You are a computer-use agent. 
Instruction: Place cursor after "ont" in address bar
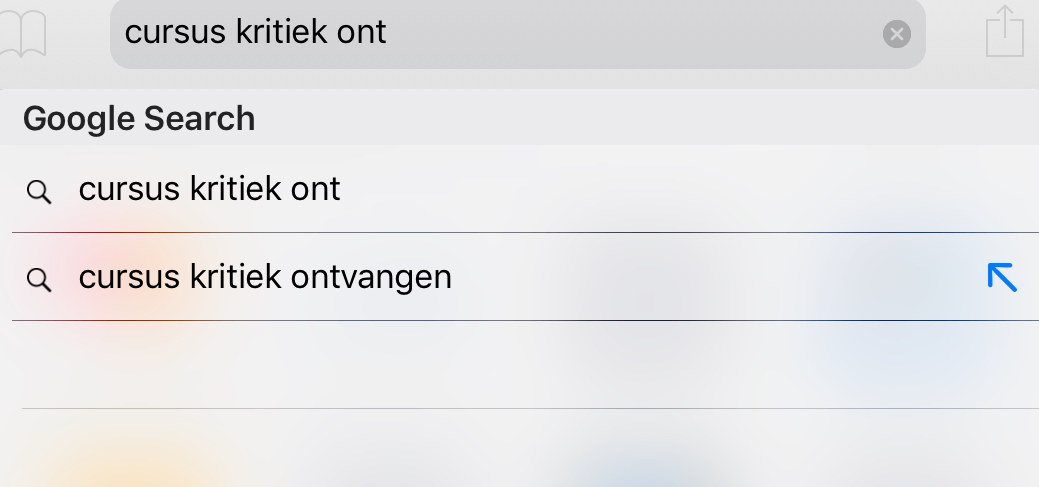click(x=388, y=32)
